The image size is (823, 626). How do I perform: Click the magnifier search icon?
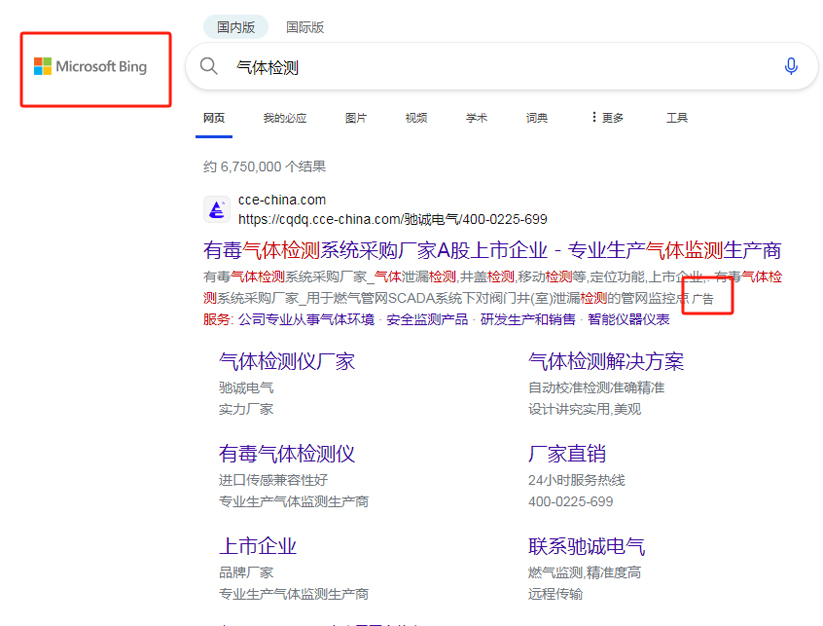point(209,67)
